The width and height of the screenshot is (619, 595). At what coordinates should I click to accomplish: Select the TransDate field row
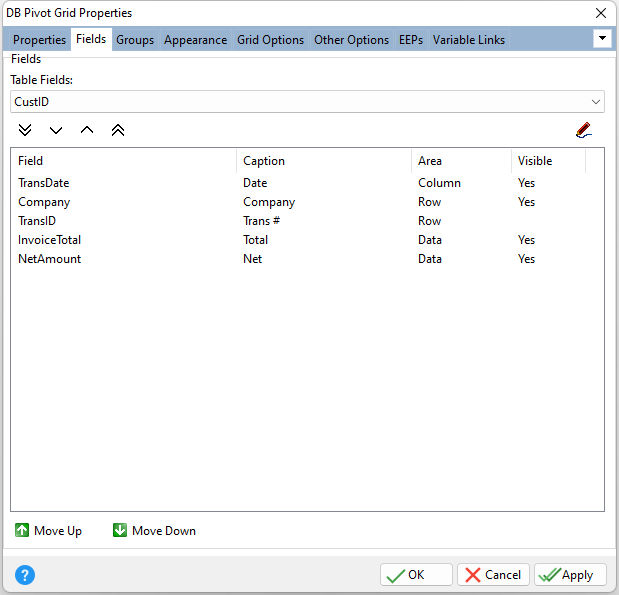[x=307, y=183]
